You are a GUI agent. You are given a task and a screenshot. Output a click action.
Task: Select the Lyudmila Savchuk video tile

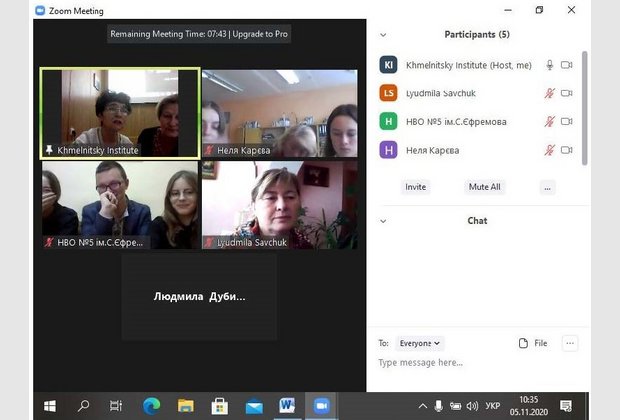280,205
